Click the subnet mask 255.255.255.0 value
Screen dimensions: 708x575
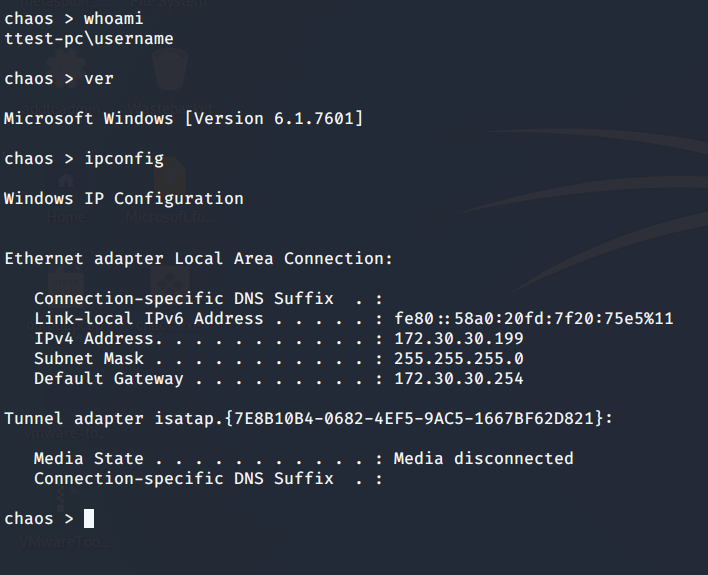click(458, 359)
